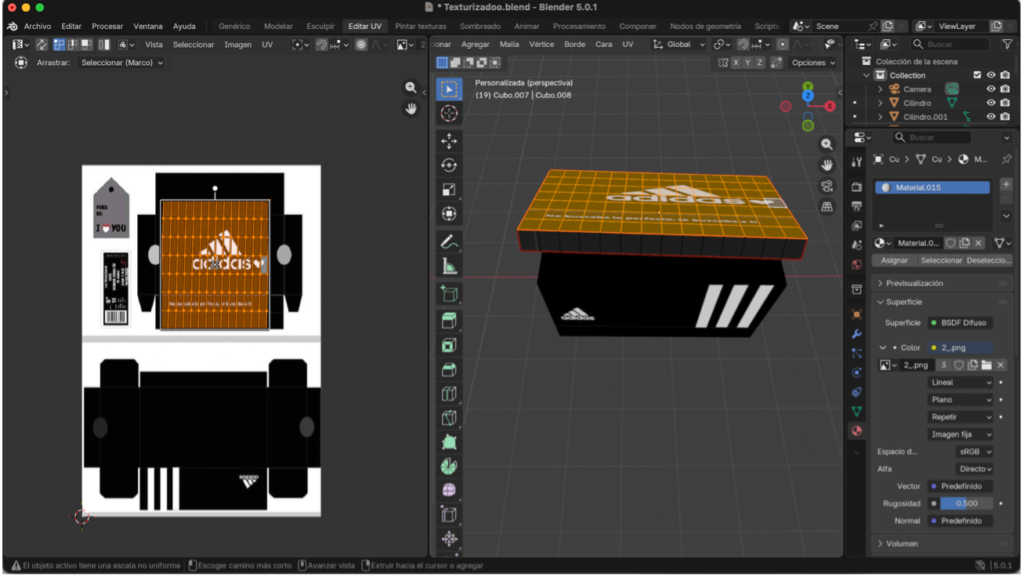Click inside the outliner Buscar search field
This screenshot has width=1024, height=577.
(x=950, y=44)
